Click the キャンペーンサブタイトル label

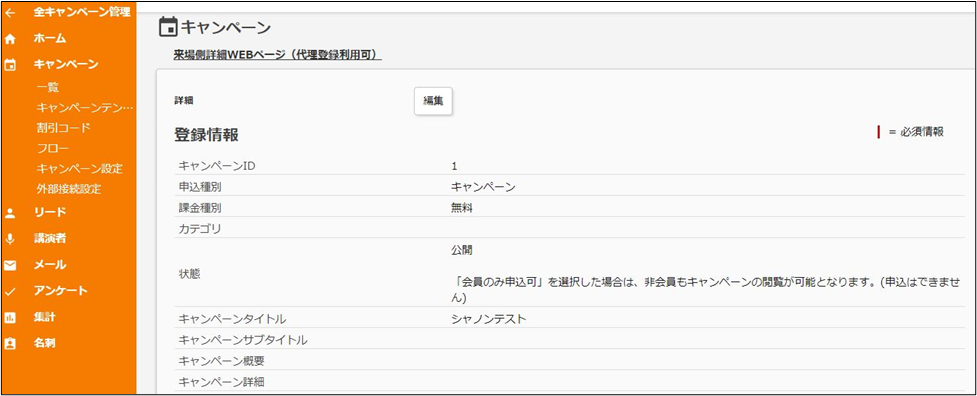coord(243,340)
